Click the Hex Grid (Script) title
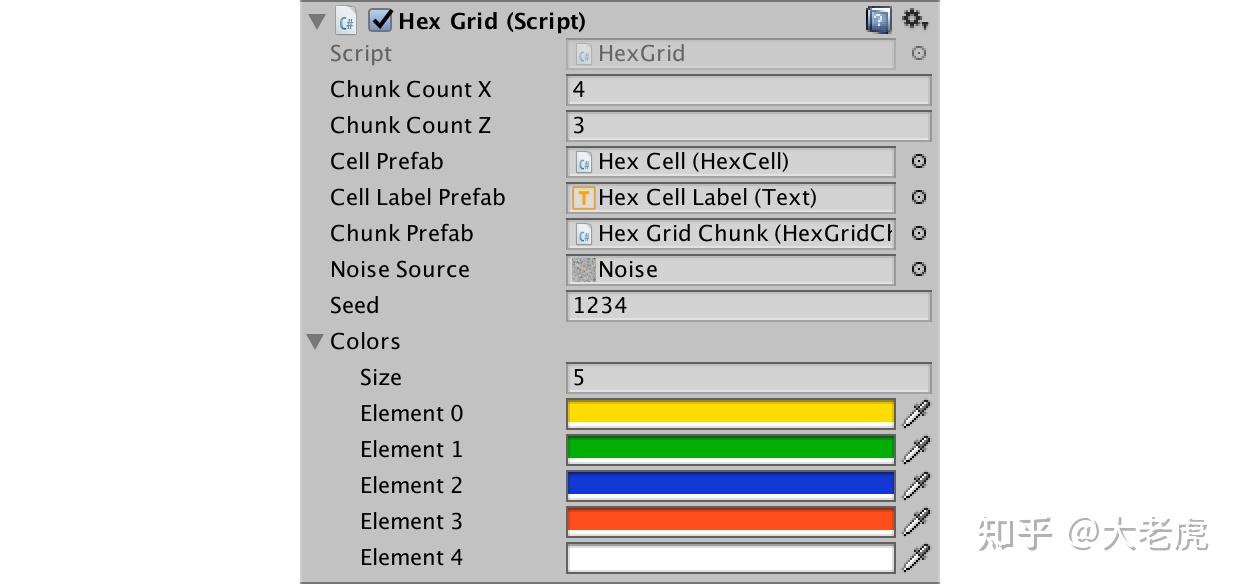 coord(492,21)
